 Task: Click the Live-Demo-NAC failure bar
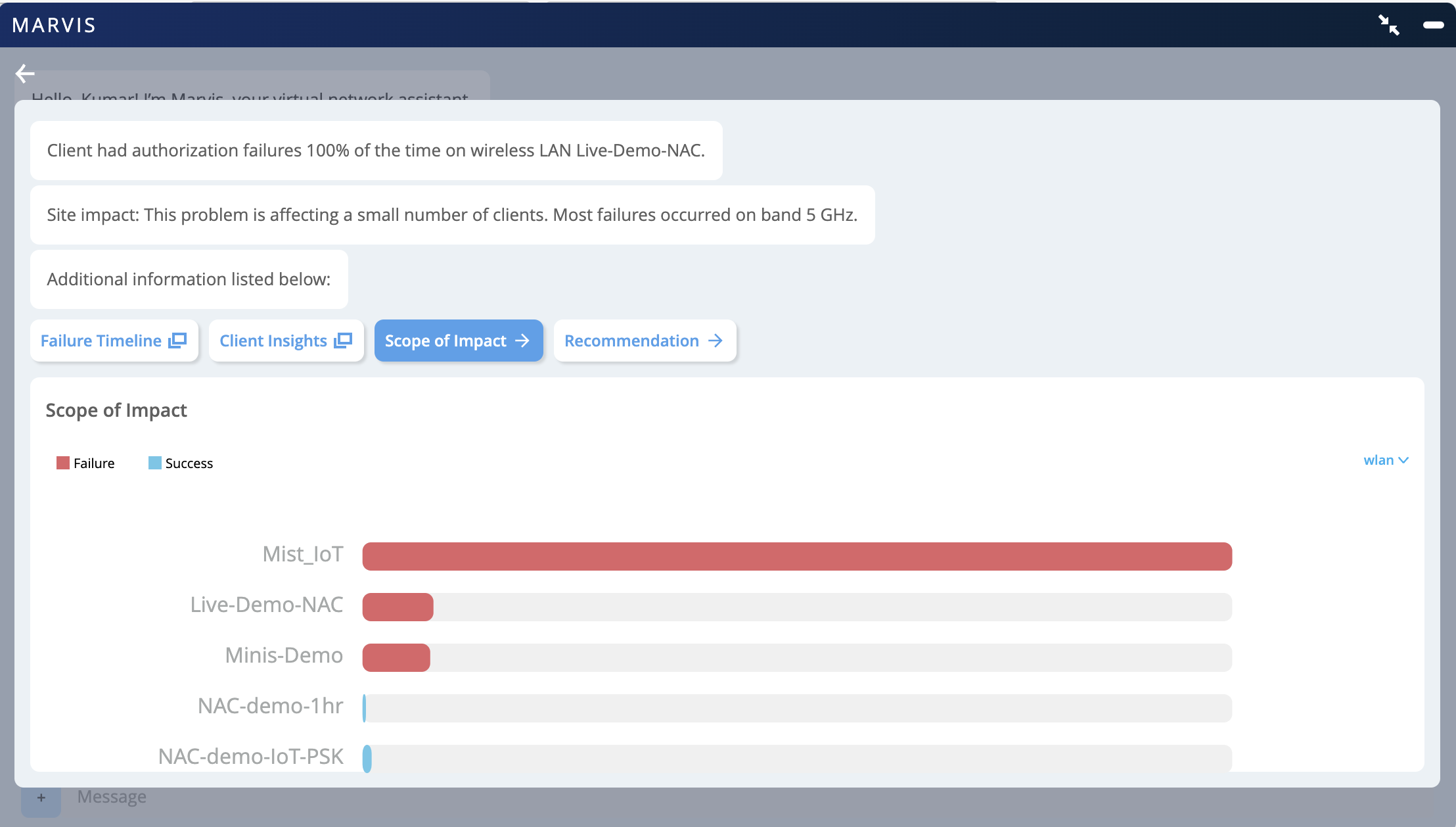coord(398,607)
